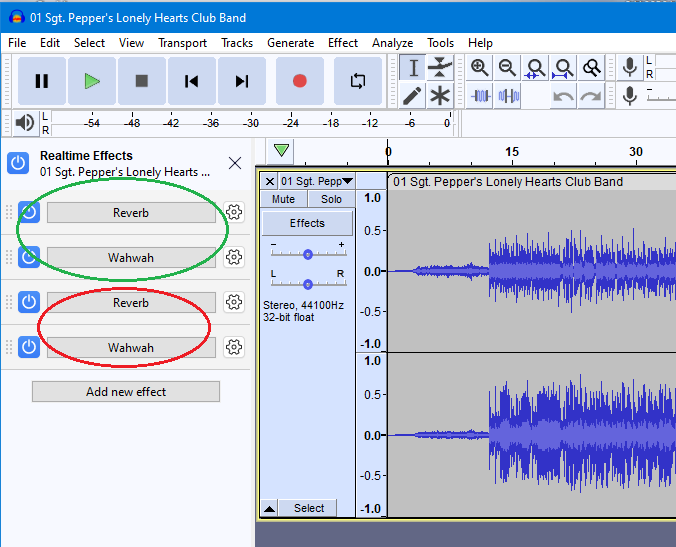The image size is (676, 547).
Task: Open settings gear for second Wahwah
Action: pyautogui.click(x=234, y=347)
